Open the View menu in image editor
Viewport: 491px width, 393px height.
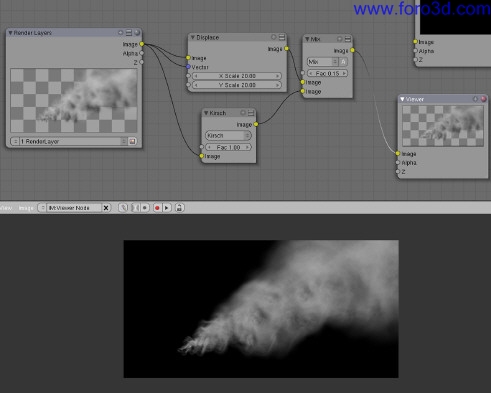click(x=5, y=208)
